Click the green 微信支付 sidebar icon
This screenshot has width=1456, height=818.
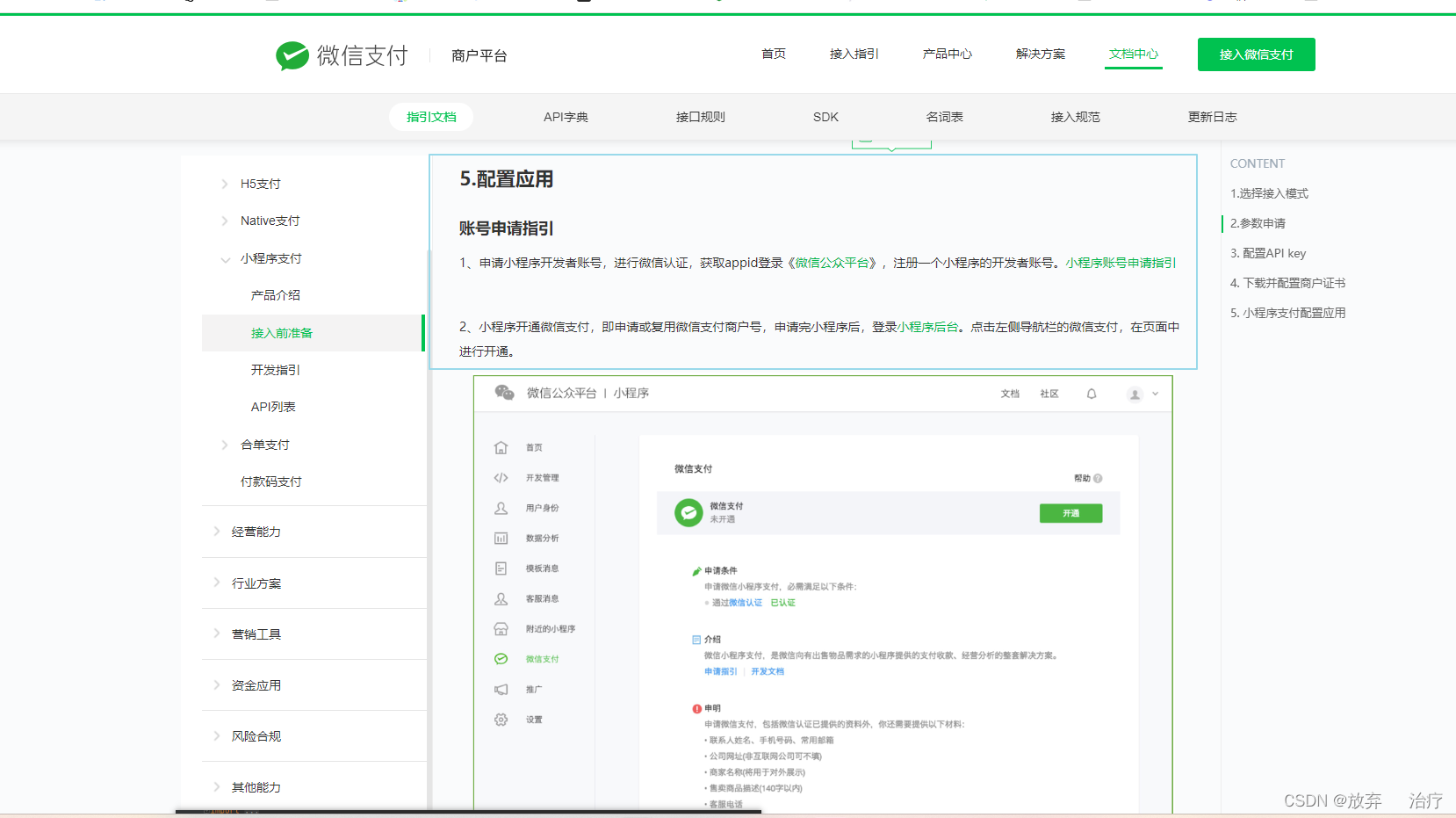tap(501, 659)
